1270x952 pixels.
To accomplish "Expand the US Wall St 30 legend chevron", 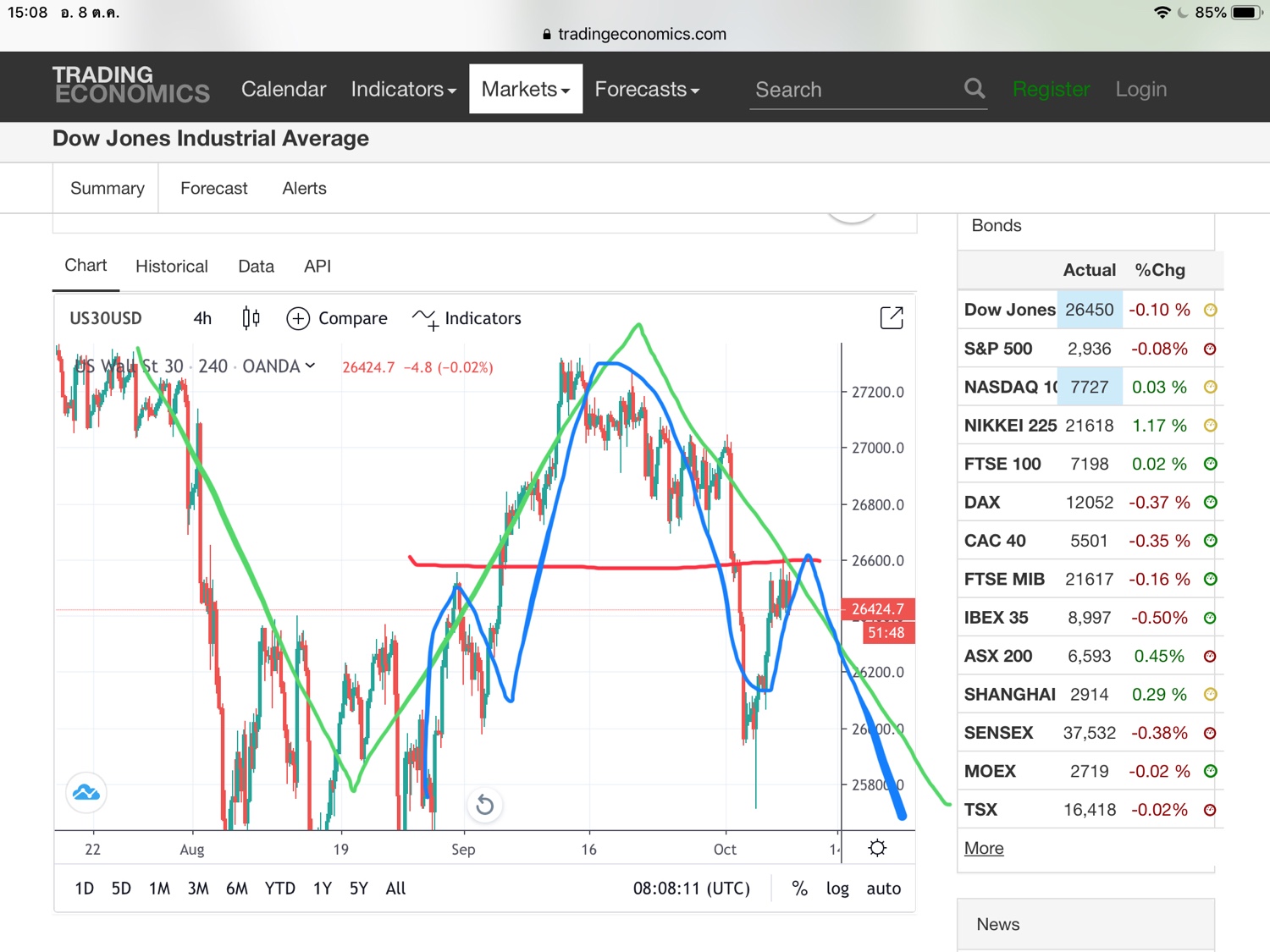I will [x=310, y=366].
